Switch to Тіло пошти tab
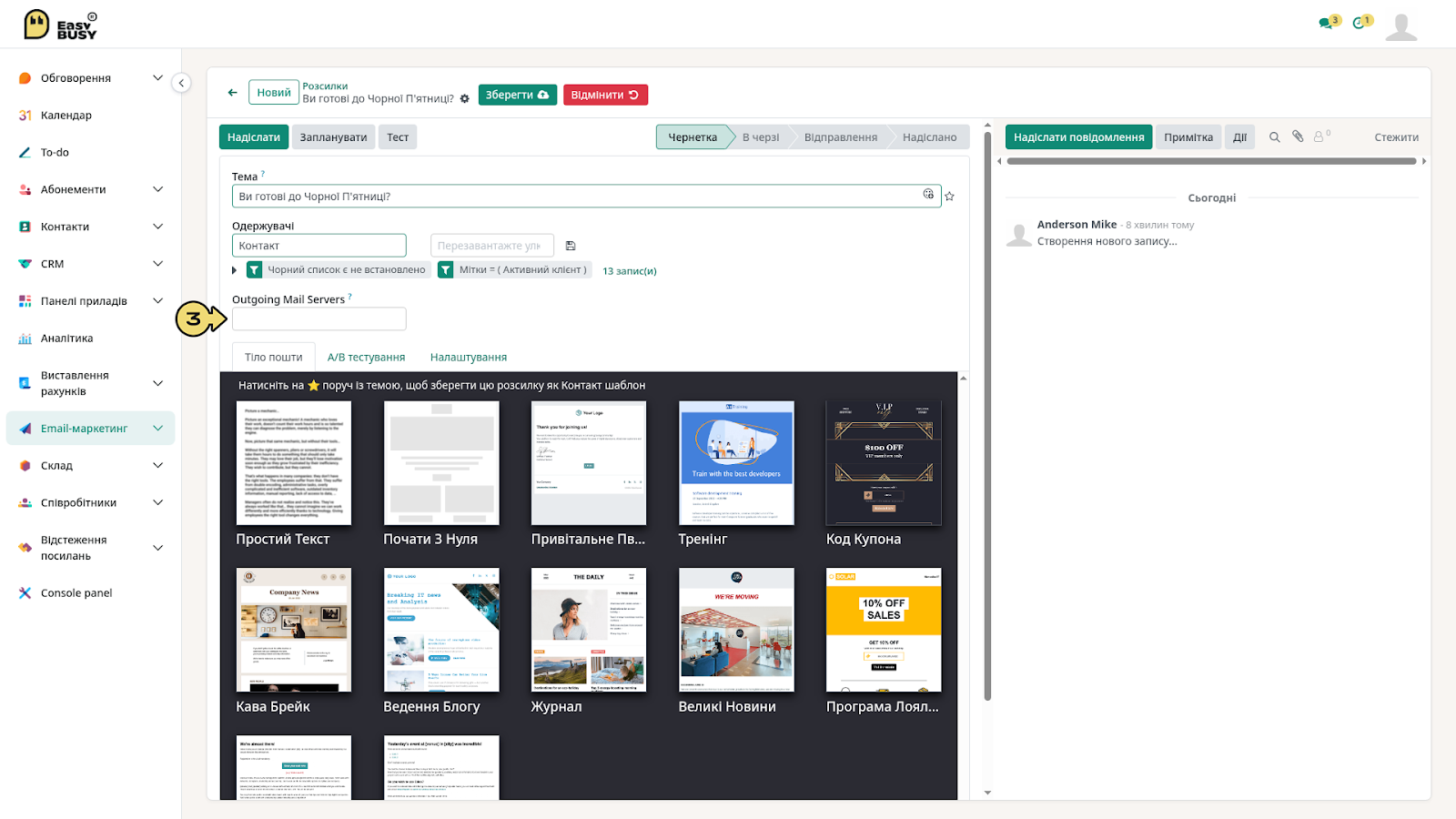 point(273,358)
